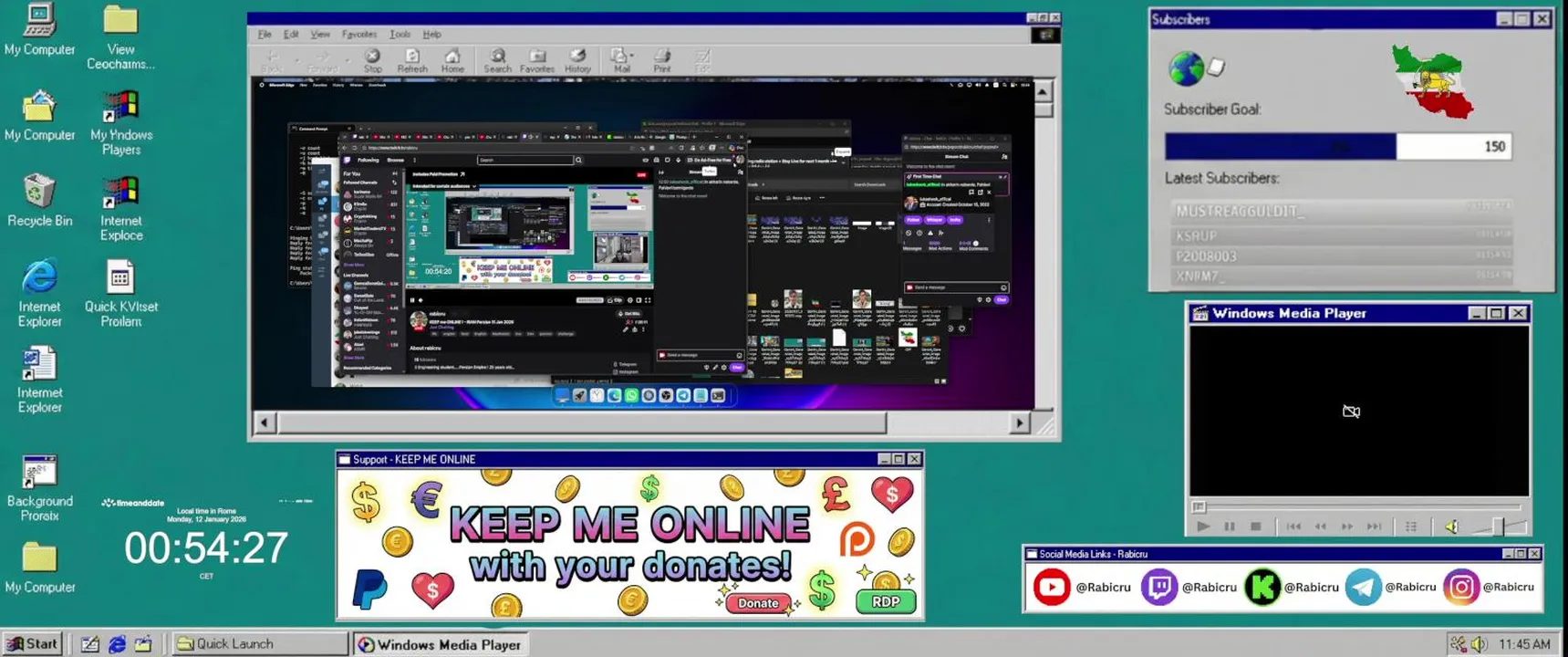
Task: Click the Mail toolbar icon
Action: click(620, 60)
